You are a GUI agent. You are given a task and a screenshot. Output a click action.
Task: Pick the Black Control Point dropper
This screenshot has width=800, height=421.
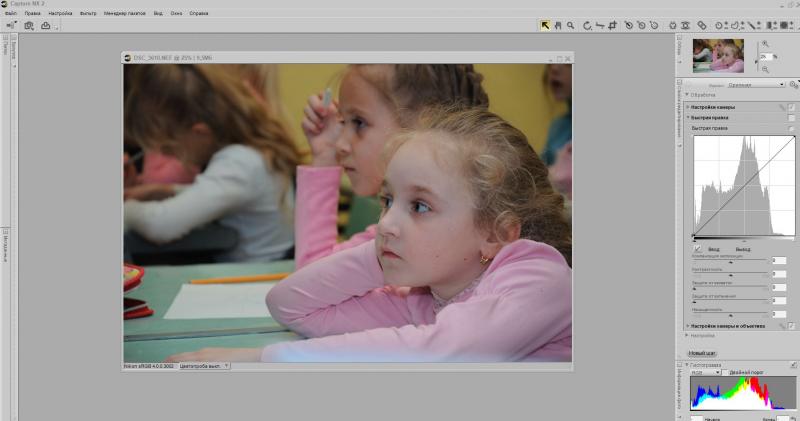click(x=629, y=25)
